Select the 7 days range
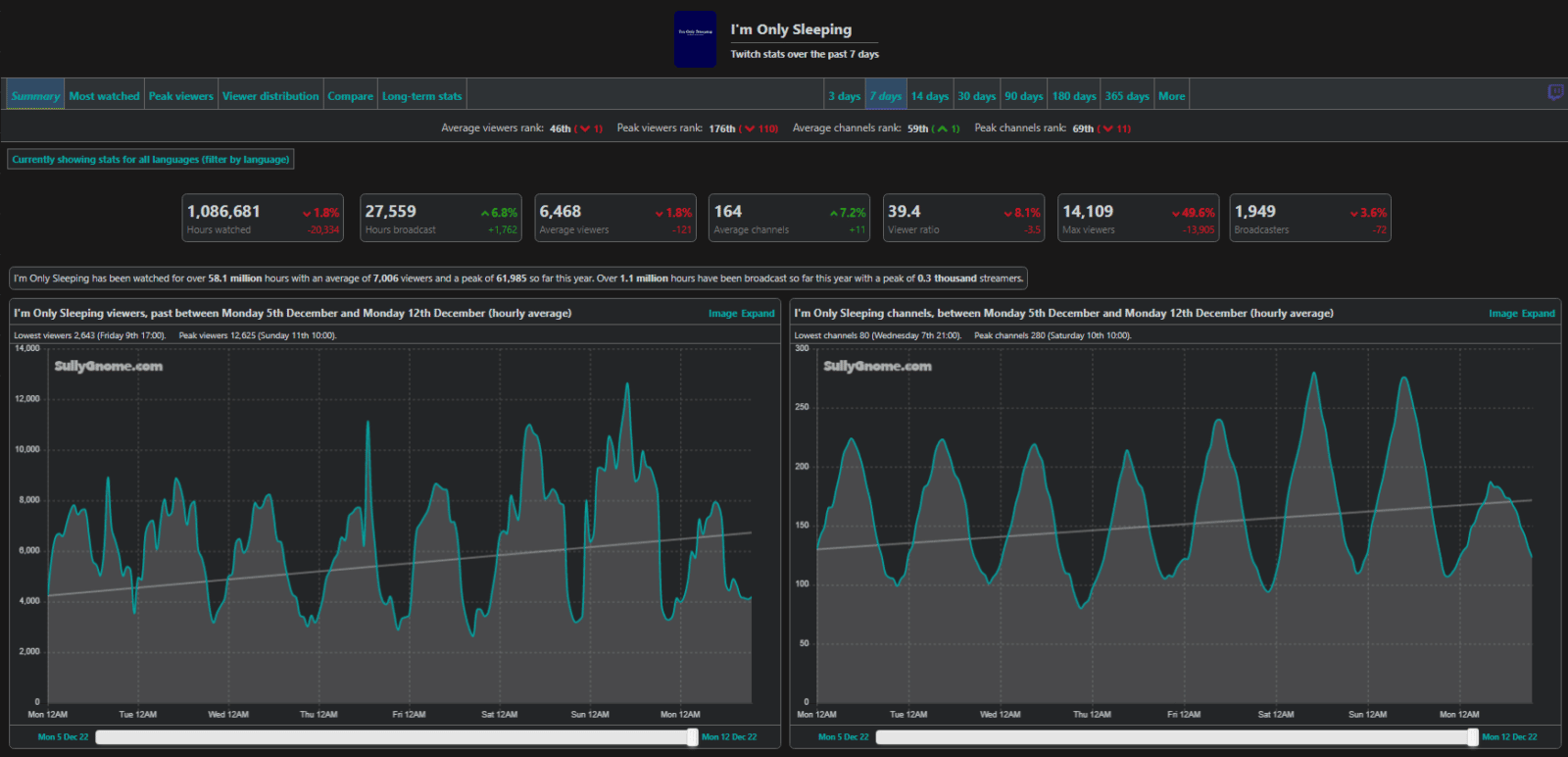This screenshot has height=757, width=1568. pos(886,96)
